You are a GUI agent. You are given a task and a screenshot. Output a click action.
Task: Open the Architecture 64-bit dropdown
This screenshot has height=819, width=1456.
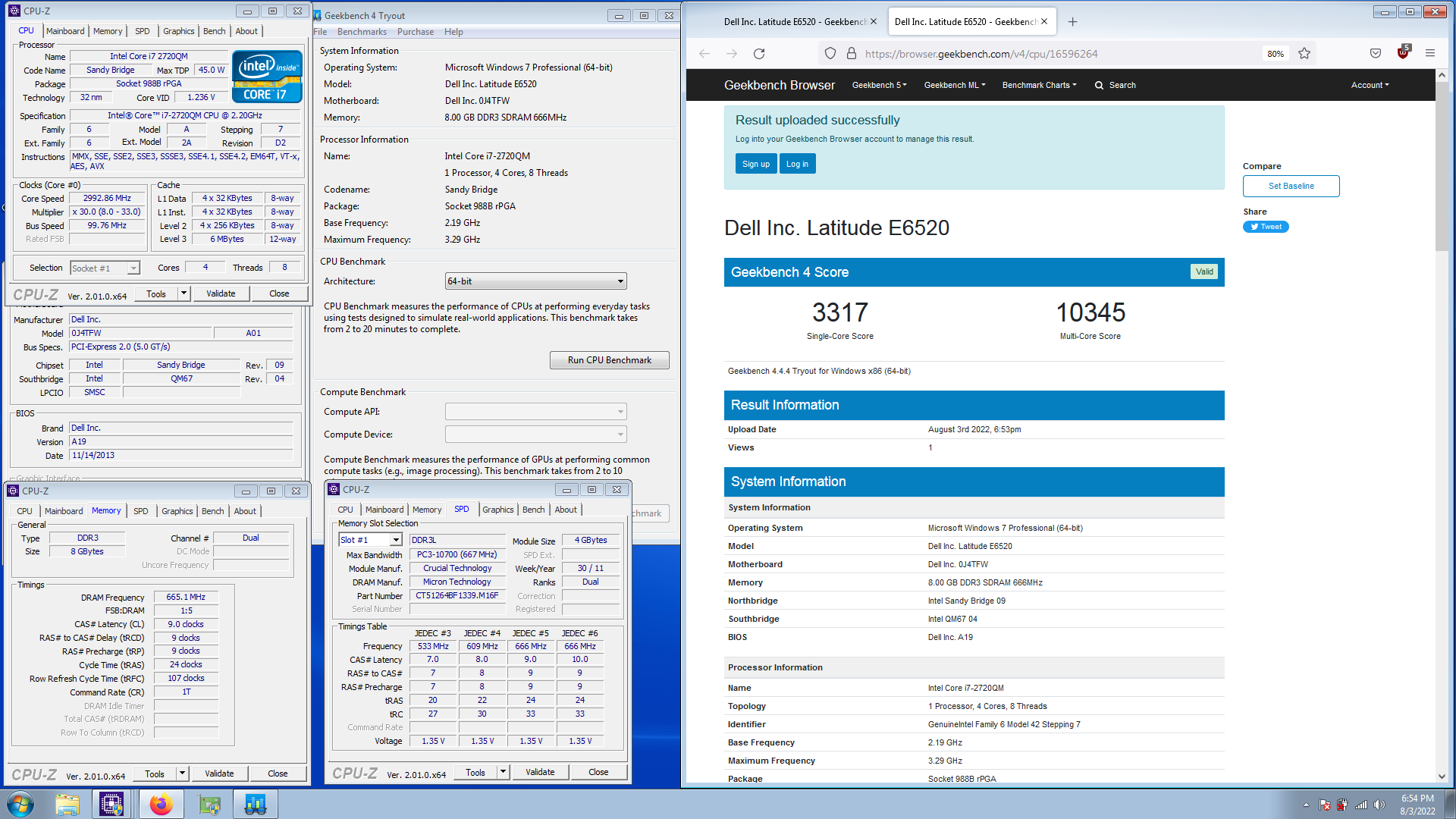[535, 281]
